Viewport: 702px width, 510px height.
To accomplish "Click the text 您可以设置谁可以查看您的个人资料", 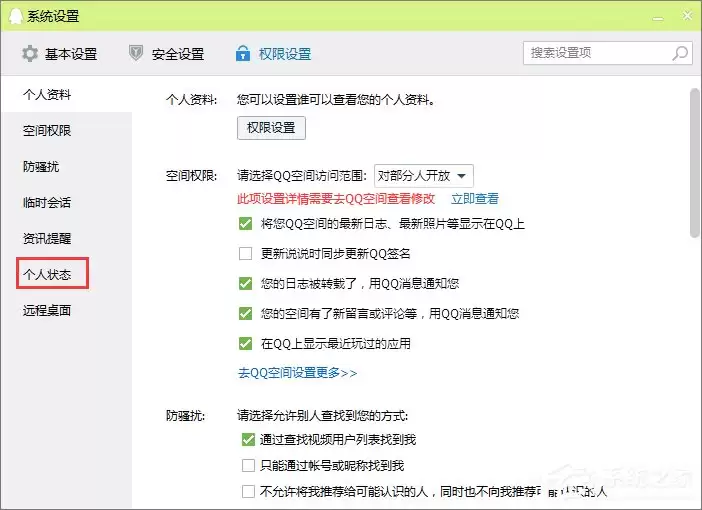I will coord(336,99).
